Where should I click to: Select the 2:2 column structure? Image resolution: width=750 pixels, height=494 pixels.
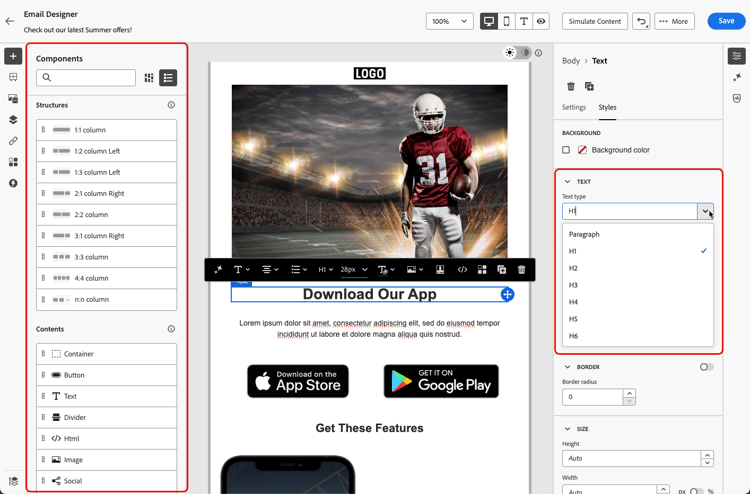click(x=106, y=214)
